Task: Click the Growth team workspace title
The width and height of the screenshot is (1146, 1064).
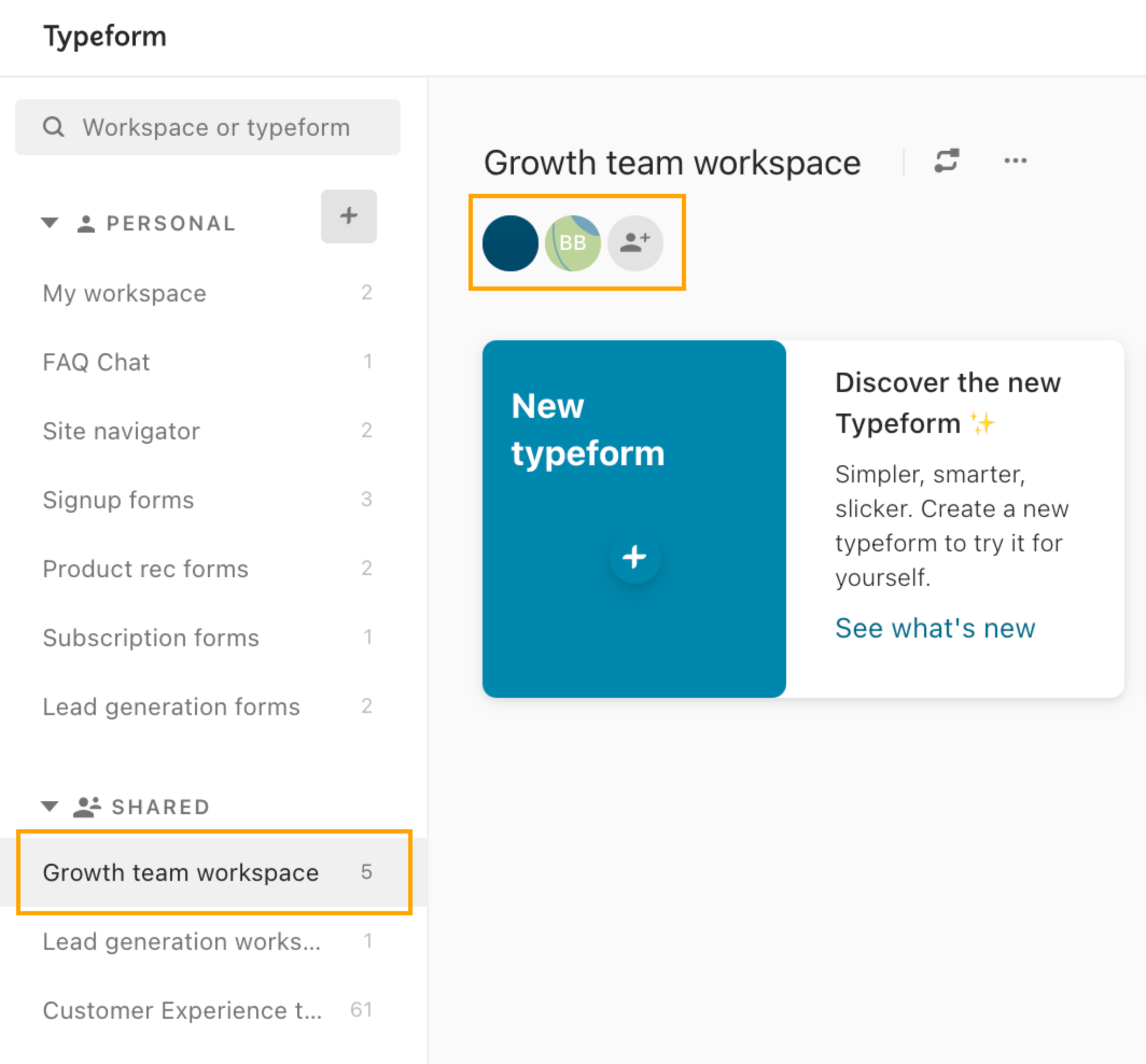Action: [672, 163]
